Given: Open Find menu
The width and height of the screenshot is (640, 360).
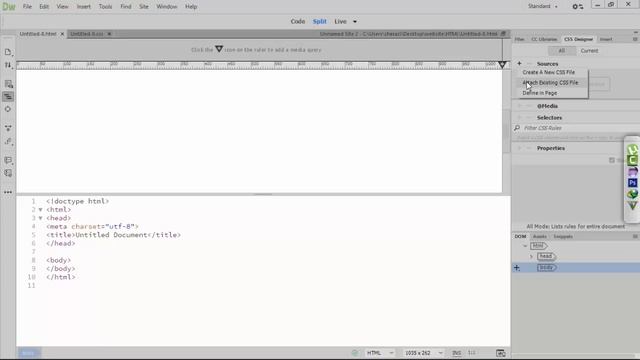Looking at the screenshot, I should point(126,7).
